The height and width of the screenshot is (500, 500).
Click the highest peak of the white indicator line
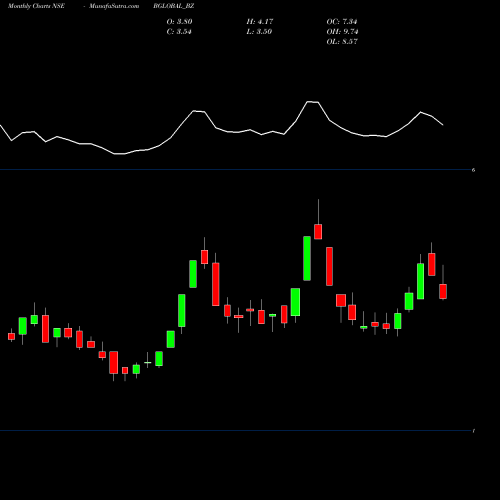(x=312, y=101)
